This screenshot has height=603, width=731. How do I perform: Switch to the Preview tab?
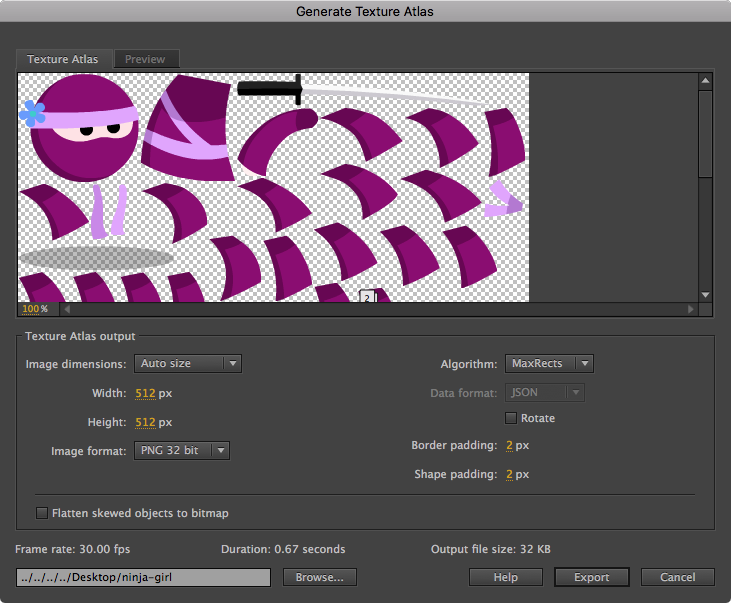[145, 59]
